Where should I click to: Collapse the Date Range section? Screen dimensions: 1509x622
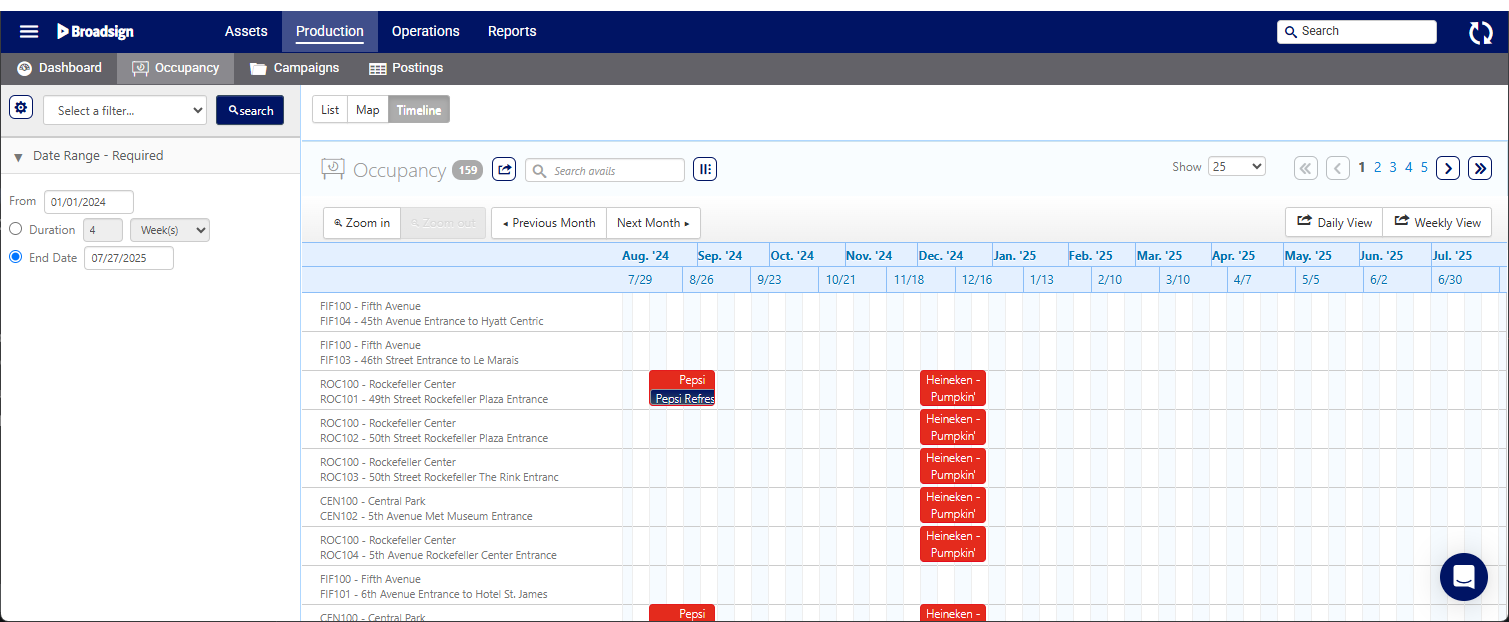pyautogui.click(x=18, y=157)
